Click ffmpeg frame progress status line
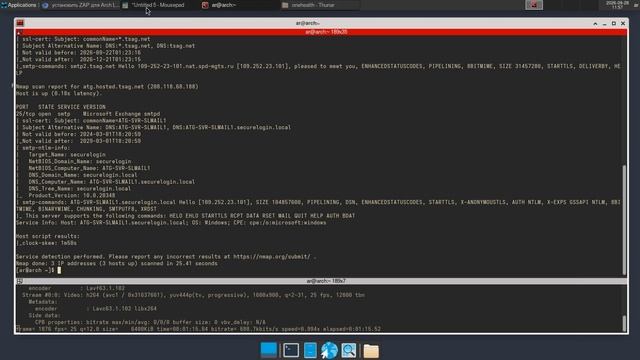This screenshot has height=360, width=640. click(198, 329)
